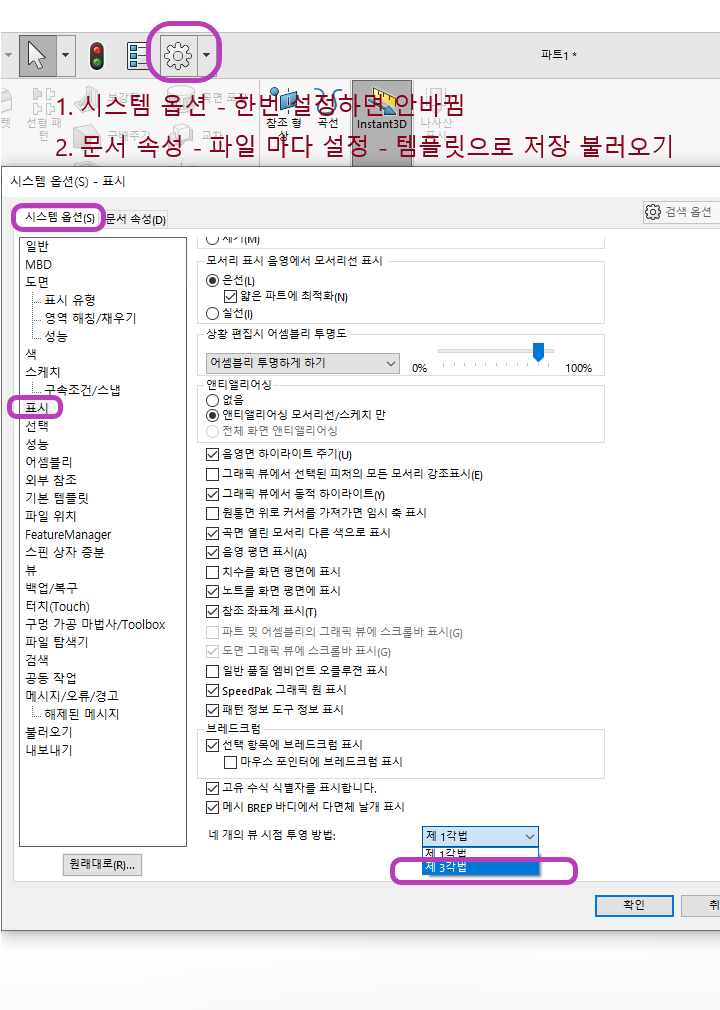Image resolution: width=720 pixels, height=1010 pixels.
Task: Switch to the 문서 속성(D) tab
Action: coord(135,219)
